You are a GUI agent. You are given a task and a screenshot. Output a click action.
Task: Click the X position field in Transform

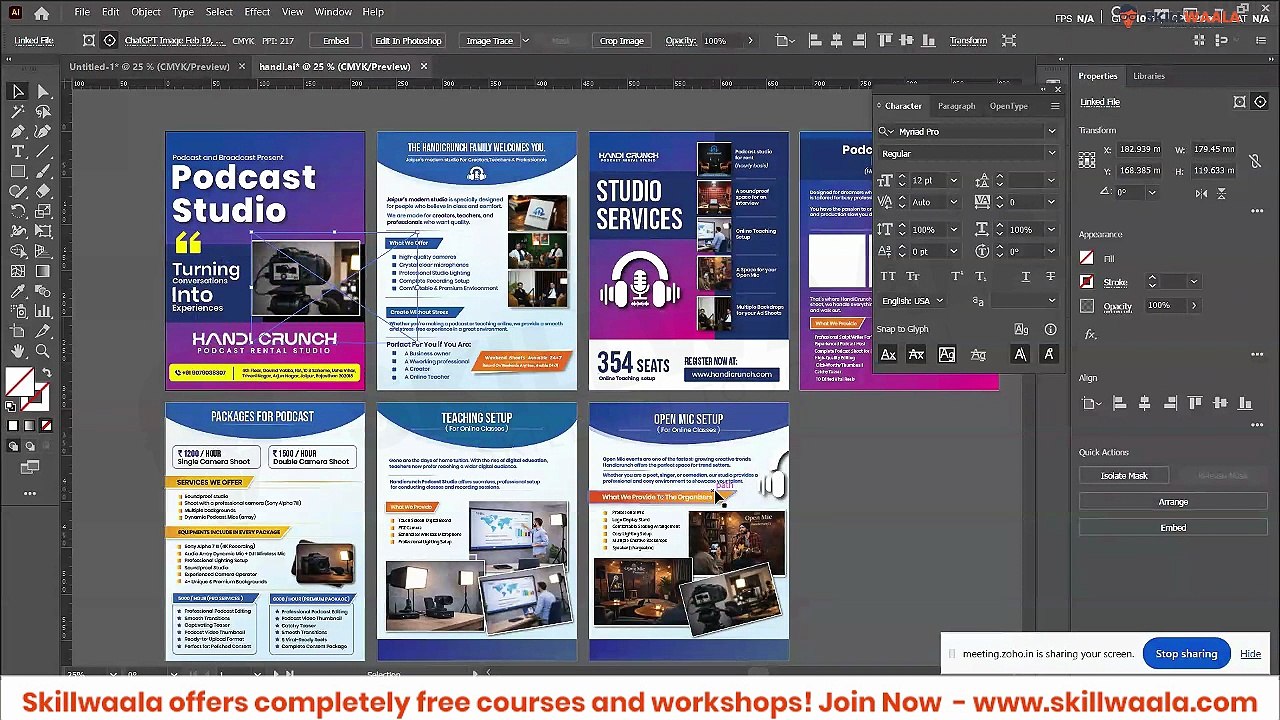point(1141,149)
